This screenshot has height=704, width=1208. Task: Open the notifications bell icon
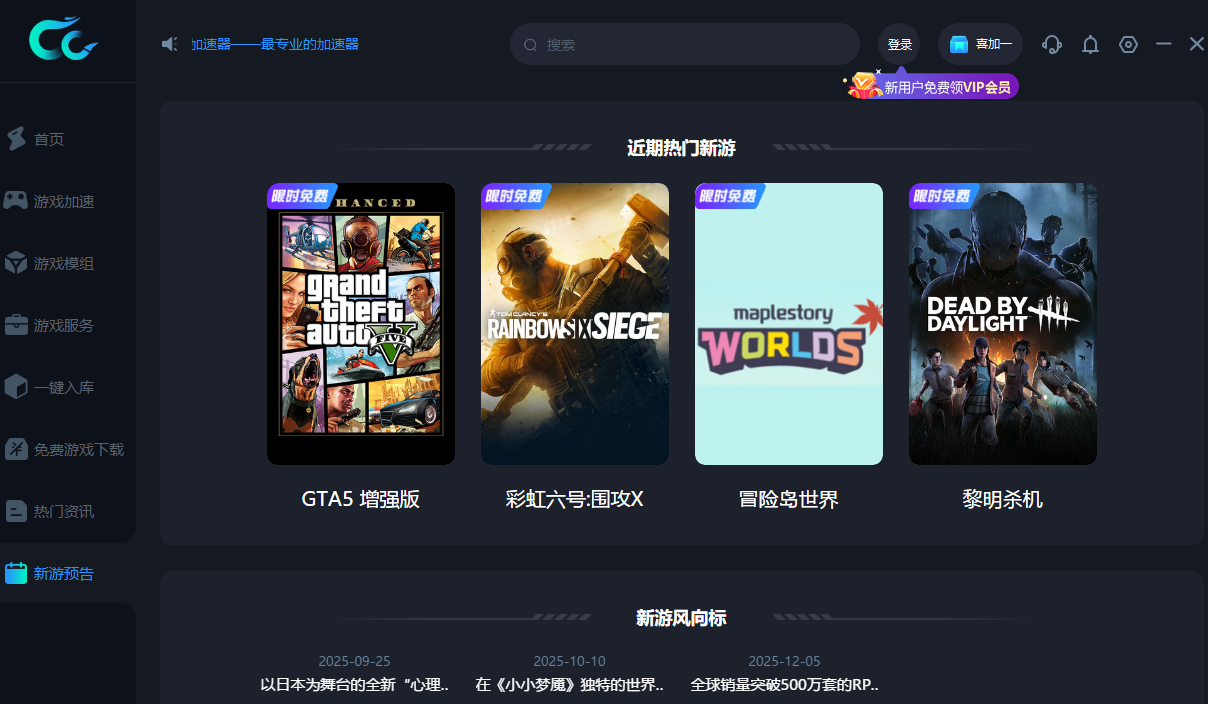1090,45
